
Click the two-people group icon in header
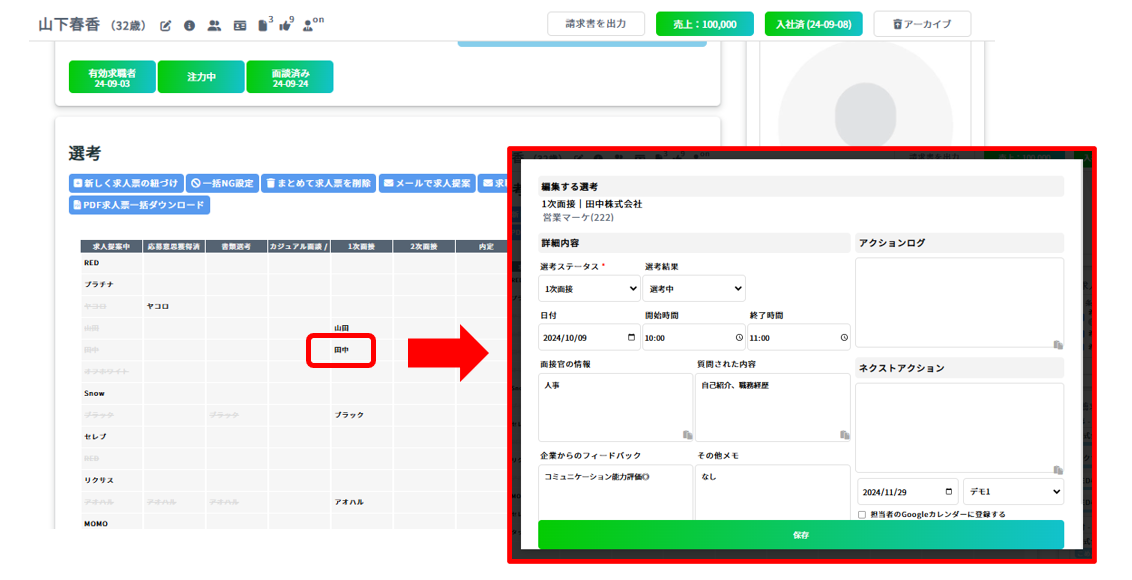(214, 25)
